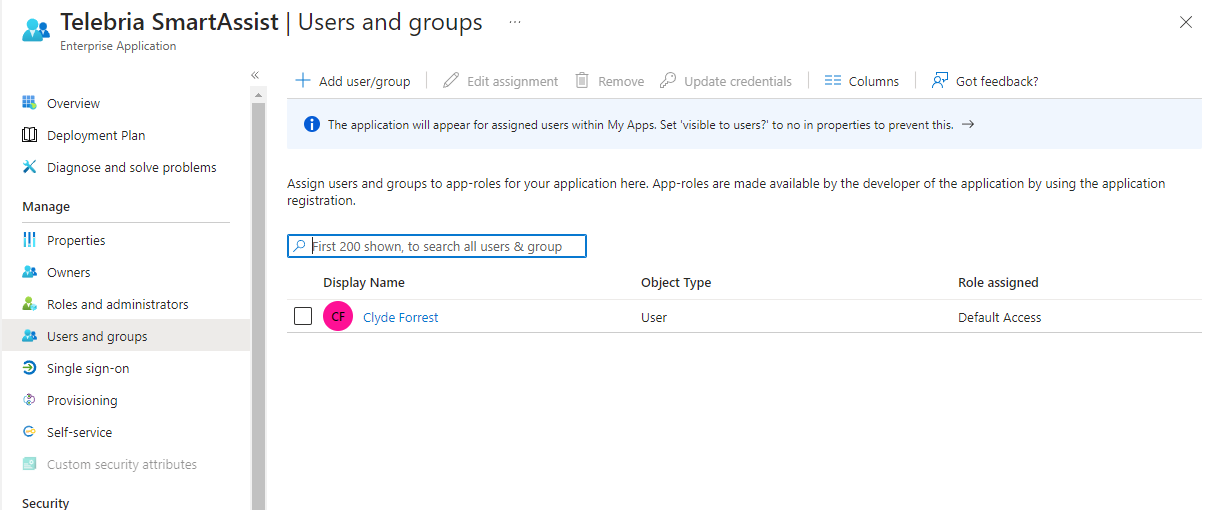Click the Edit assignment label

(x=512, y=81)
